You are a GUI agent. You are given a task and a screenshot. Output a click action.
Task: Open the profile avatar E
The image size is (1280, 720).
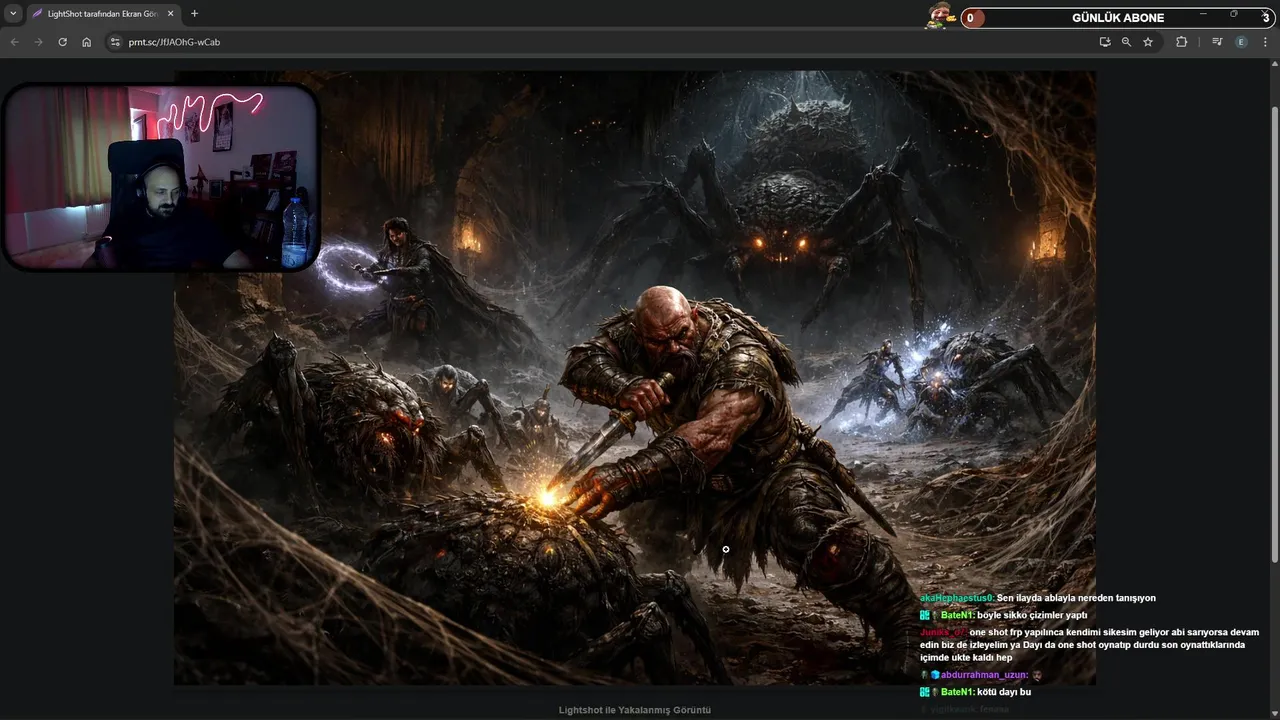click(1241, 42)
